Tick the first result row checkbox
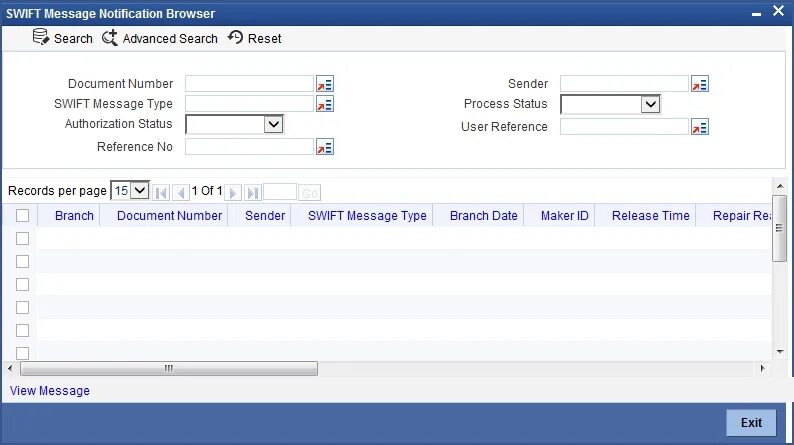 [22, 238]
